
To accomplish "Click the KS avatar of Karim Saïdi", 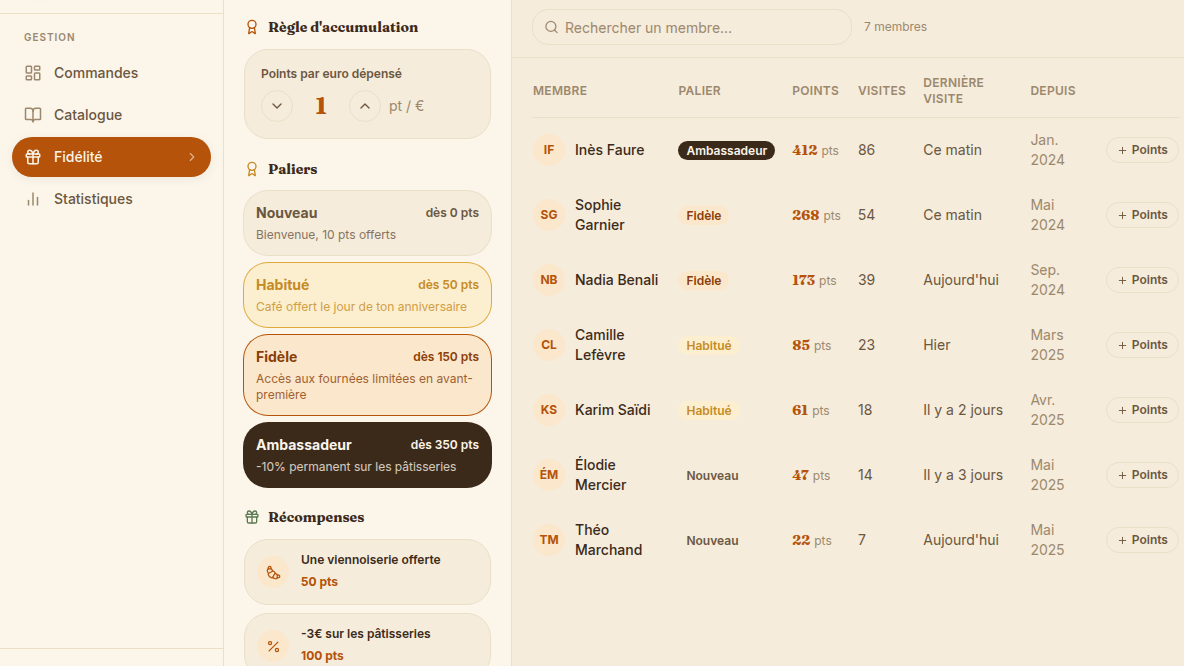I will pos(549,410).
